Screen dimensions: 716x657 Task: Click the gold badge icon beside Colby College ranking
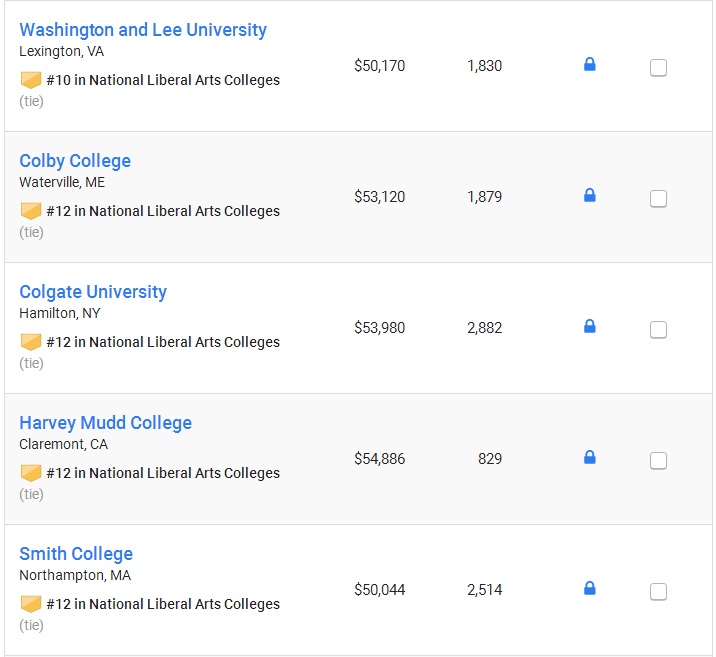[x=31, y=211]
